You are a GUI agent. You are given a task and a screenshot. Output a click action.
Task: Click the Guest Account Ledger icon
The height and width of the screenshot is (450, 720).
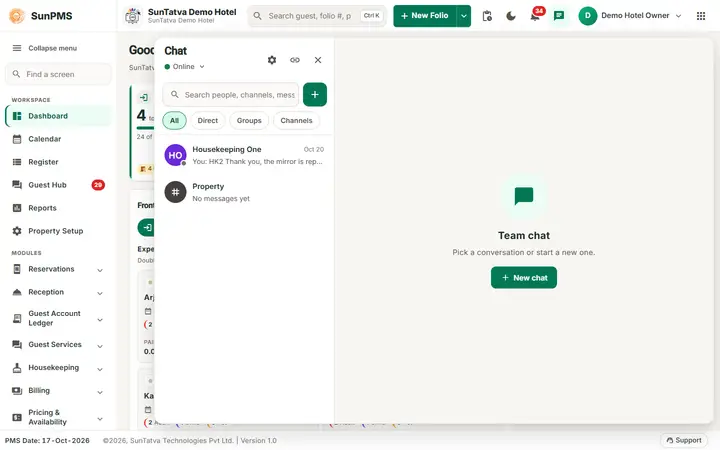17,318
